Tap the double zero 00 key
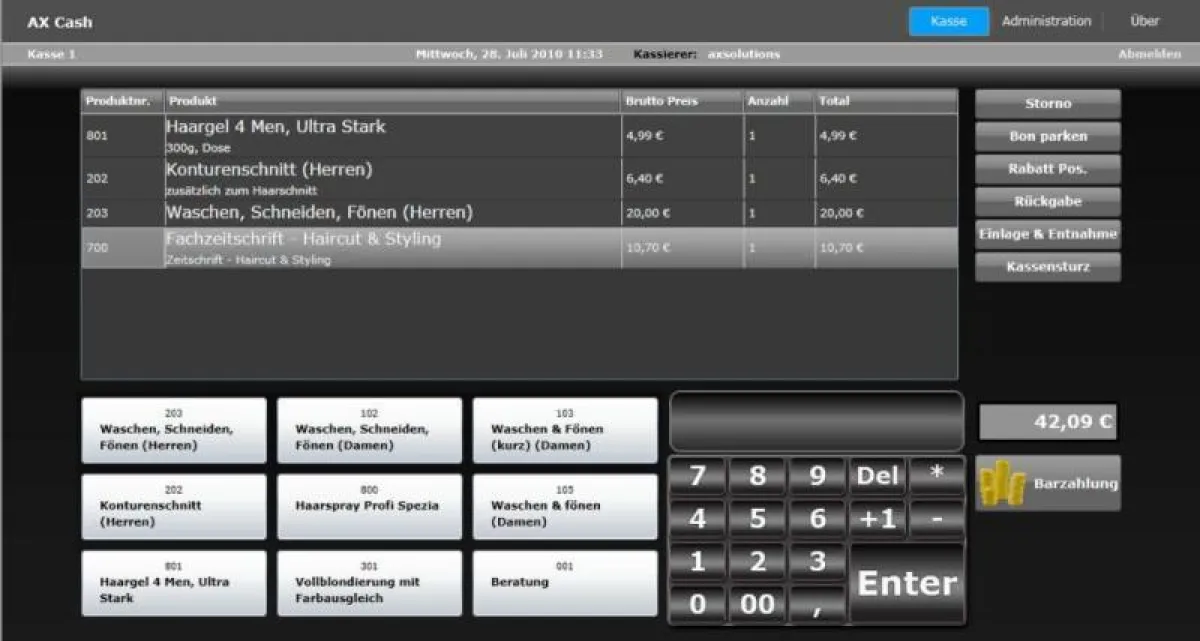1200x641 pixels. click(x=757, y=604)
